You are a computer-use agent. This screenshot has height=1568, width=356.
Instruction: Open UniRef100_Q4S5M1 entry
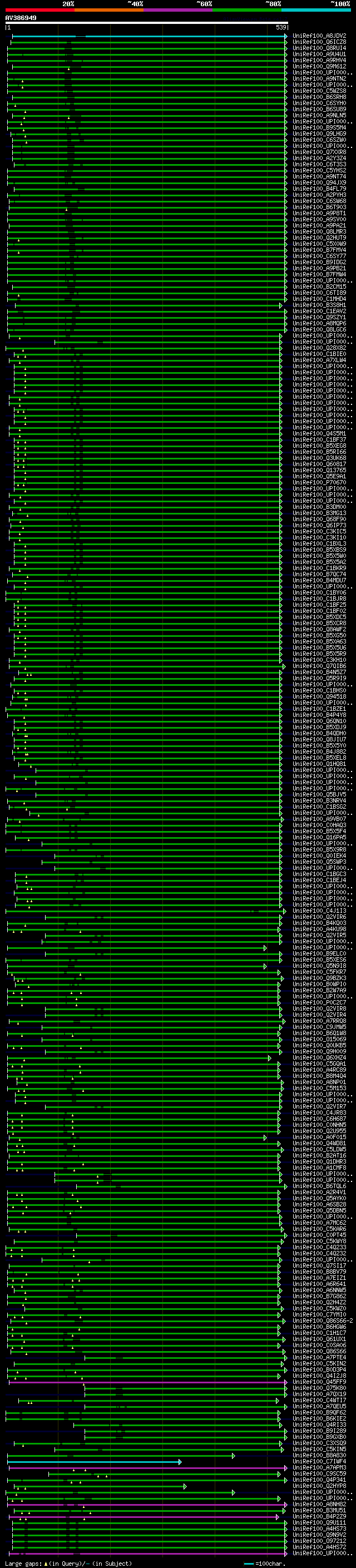[x=319, y=433]
